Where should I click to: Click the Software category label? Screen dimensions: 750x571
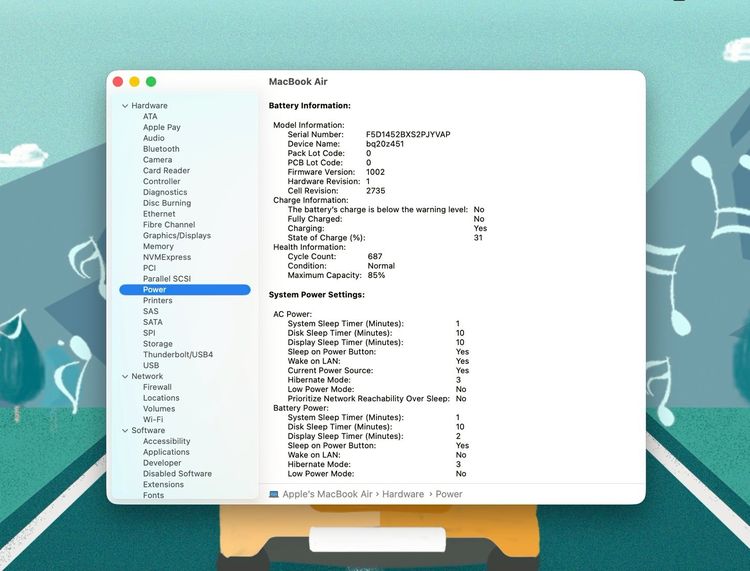148,430
